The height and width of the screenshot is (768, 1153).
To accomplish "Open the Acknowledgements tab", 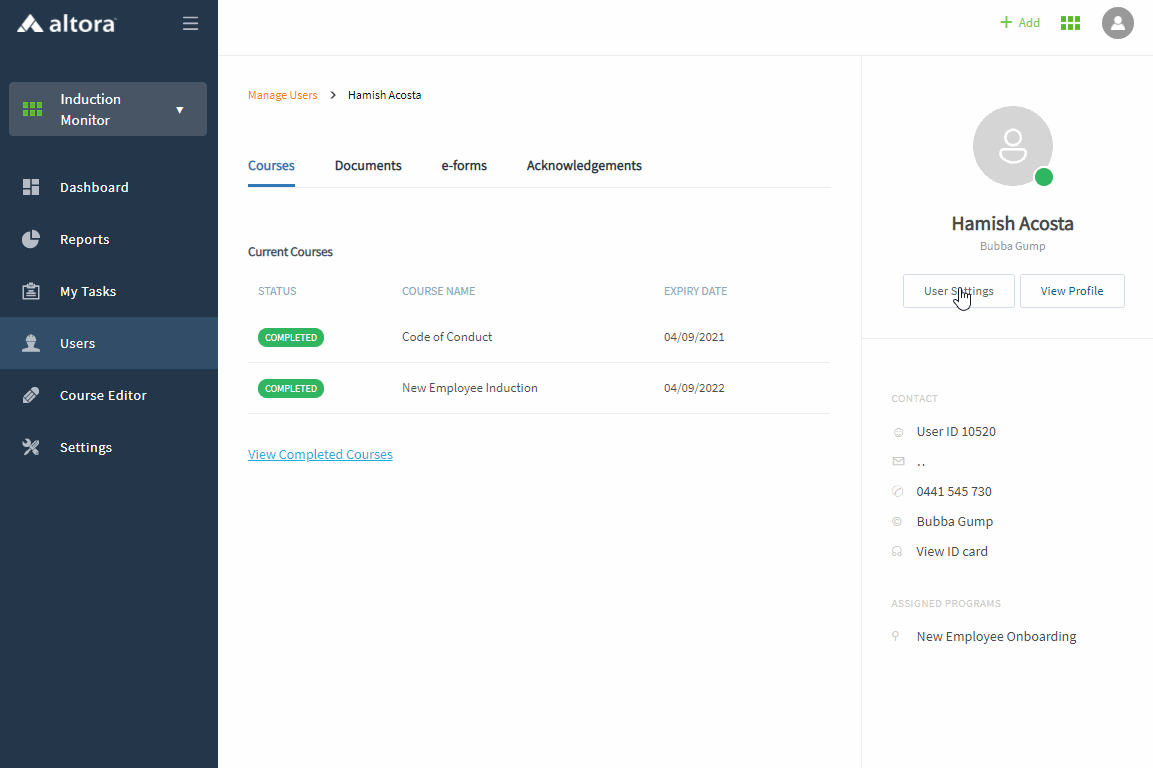I will [584, 166].
